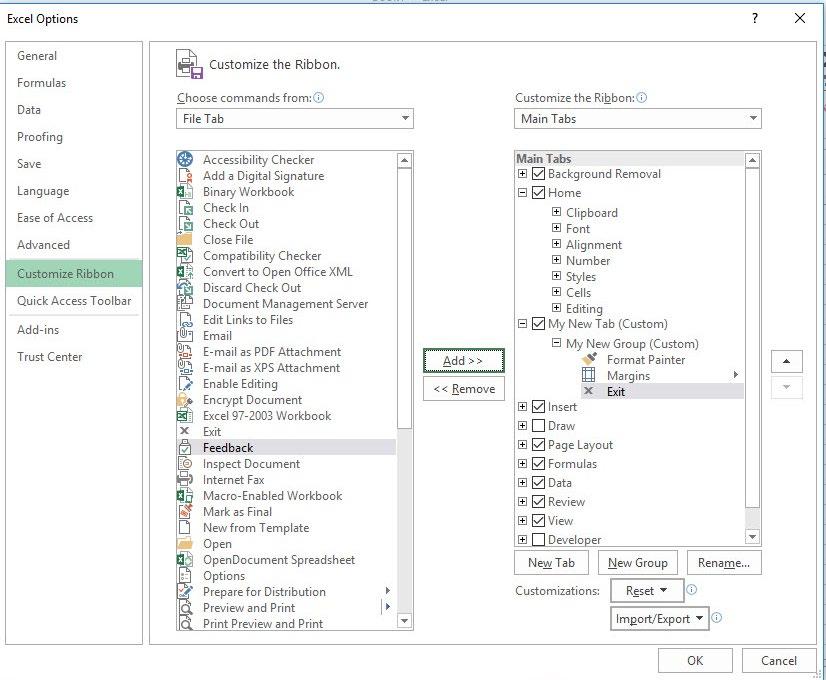This screenshot has height=680, width=826.
Task: Uncheck the Insert tab checkbox
Action: point(538,407)
